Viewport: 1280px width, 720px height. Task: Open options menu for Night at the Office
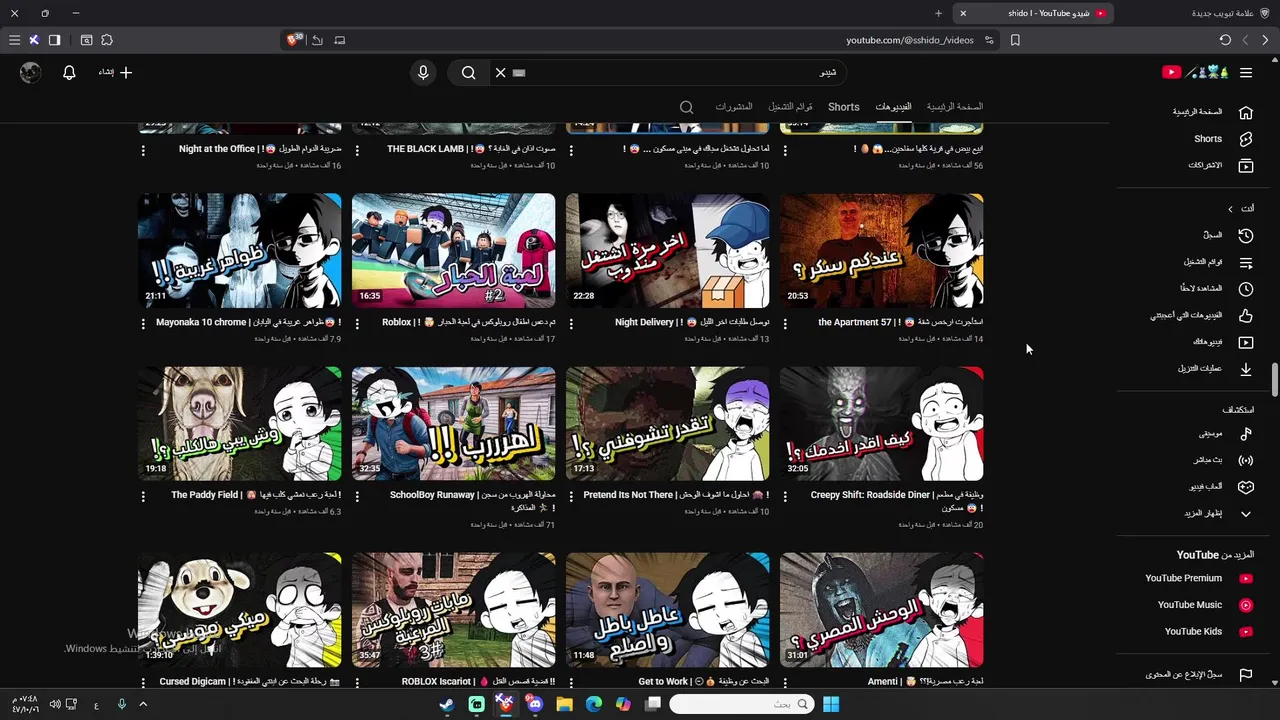click(x=143, y=150)
